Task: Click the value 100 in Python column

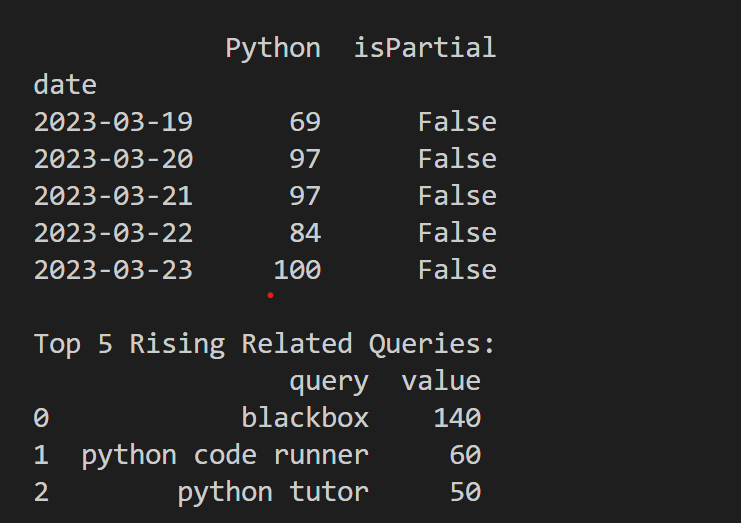Action: [x=298, y=270]
